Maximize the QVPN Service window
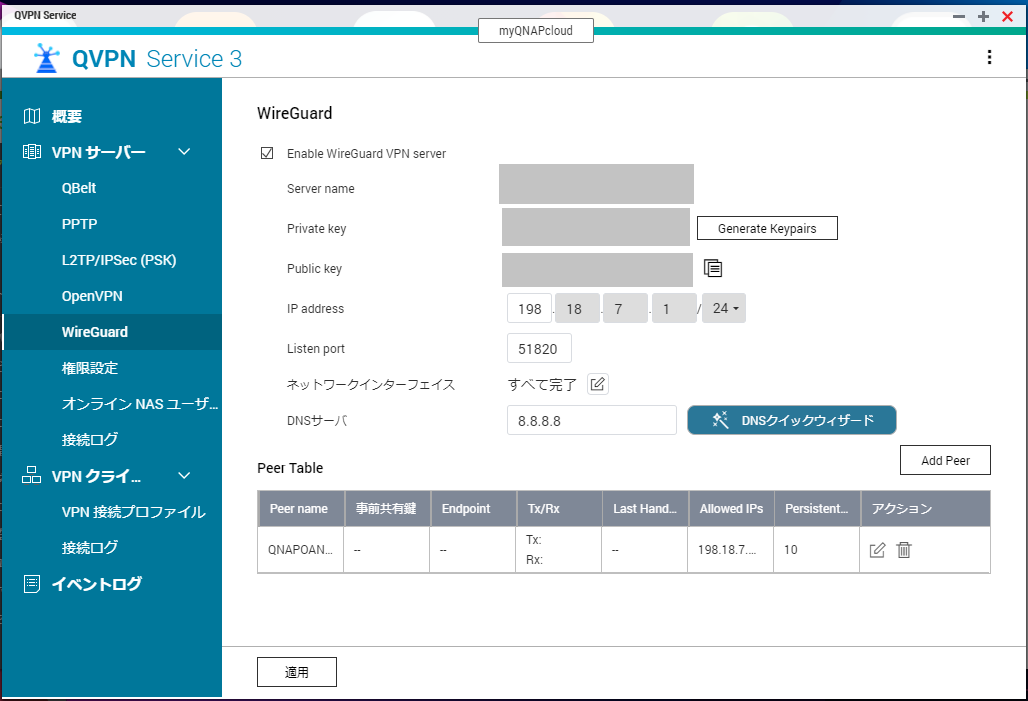 983,16
